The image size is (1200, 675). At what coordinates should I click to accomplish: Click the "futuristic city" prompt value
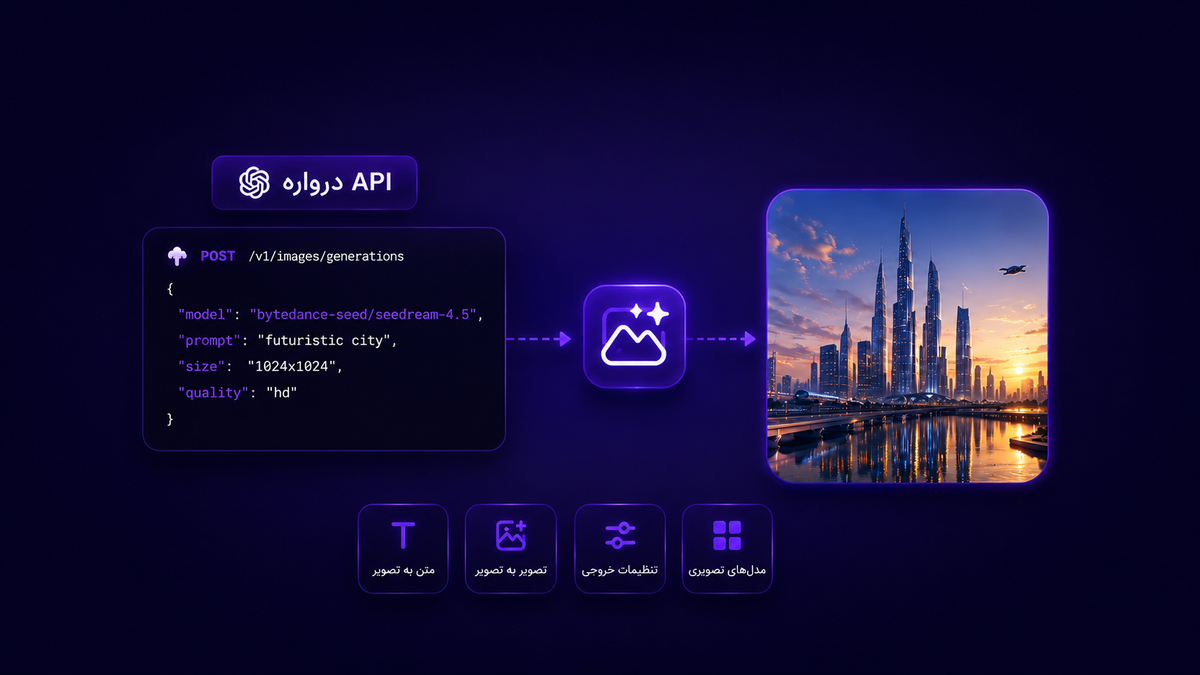point(326,340)
